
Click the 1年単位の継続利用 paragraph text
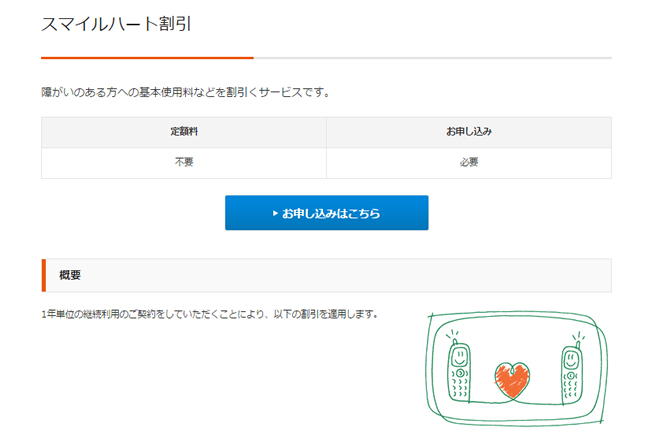pos(210,314)
